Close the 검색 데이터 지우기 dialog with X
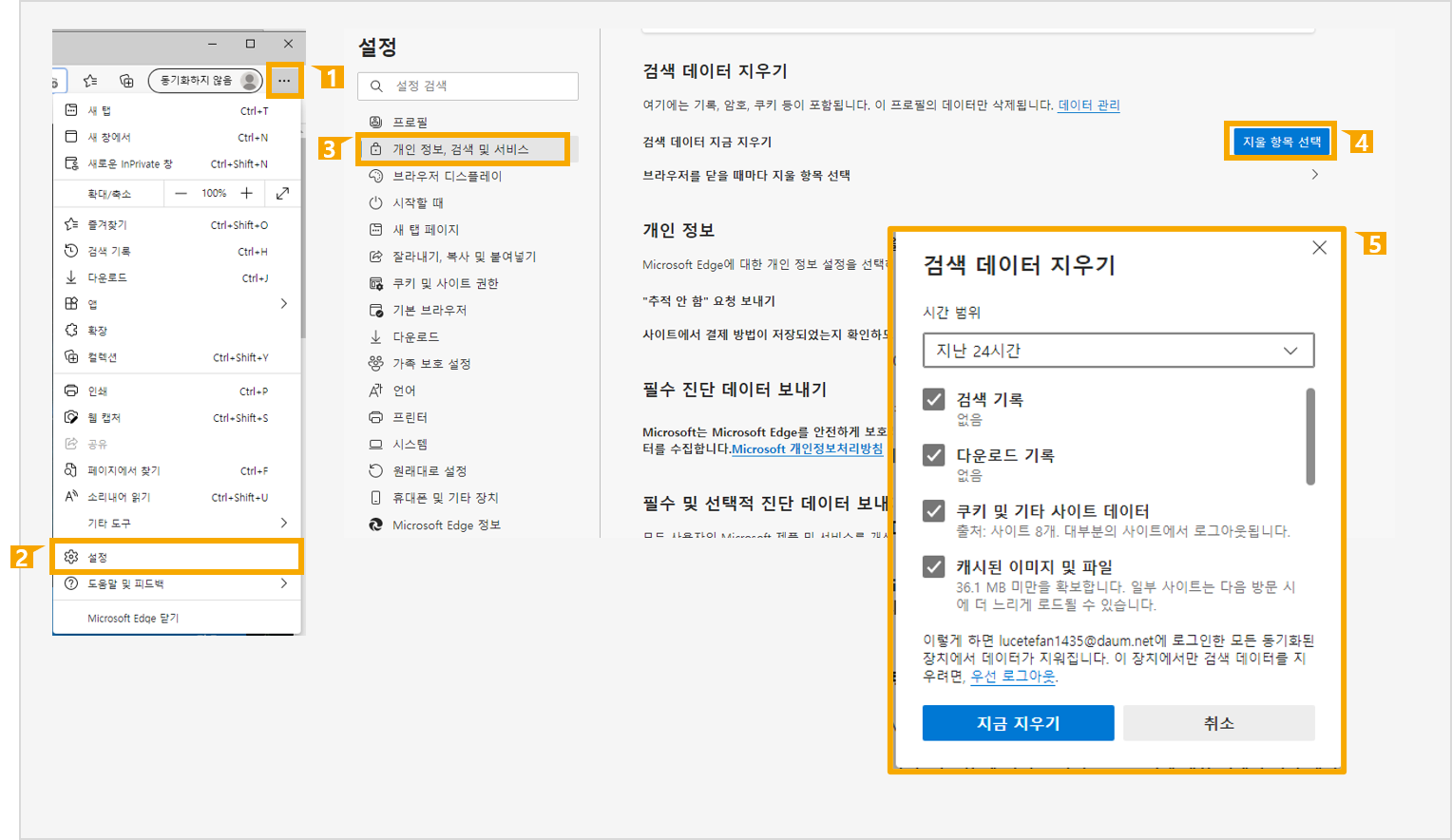 tap(1319, 248)
